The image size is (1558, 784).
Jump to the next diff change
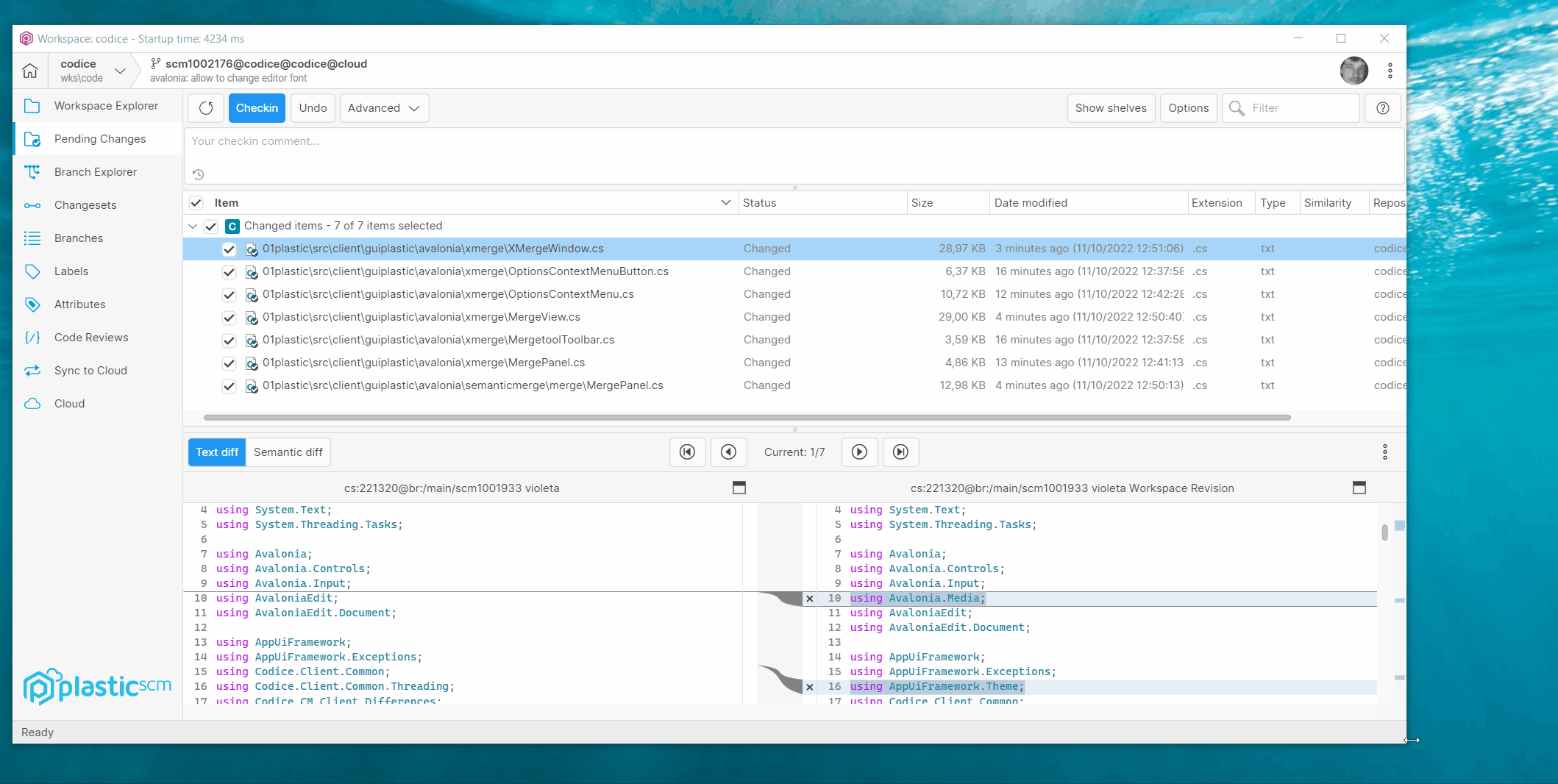tap(859, 452)
